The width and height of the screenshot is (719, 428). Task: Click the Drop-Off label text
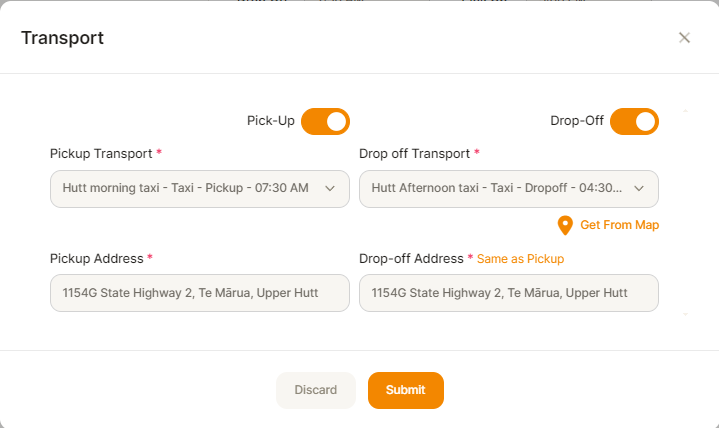tap(577, 121)
